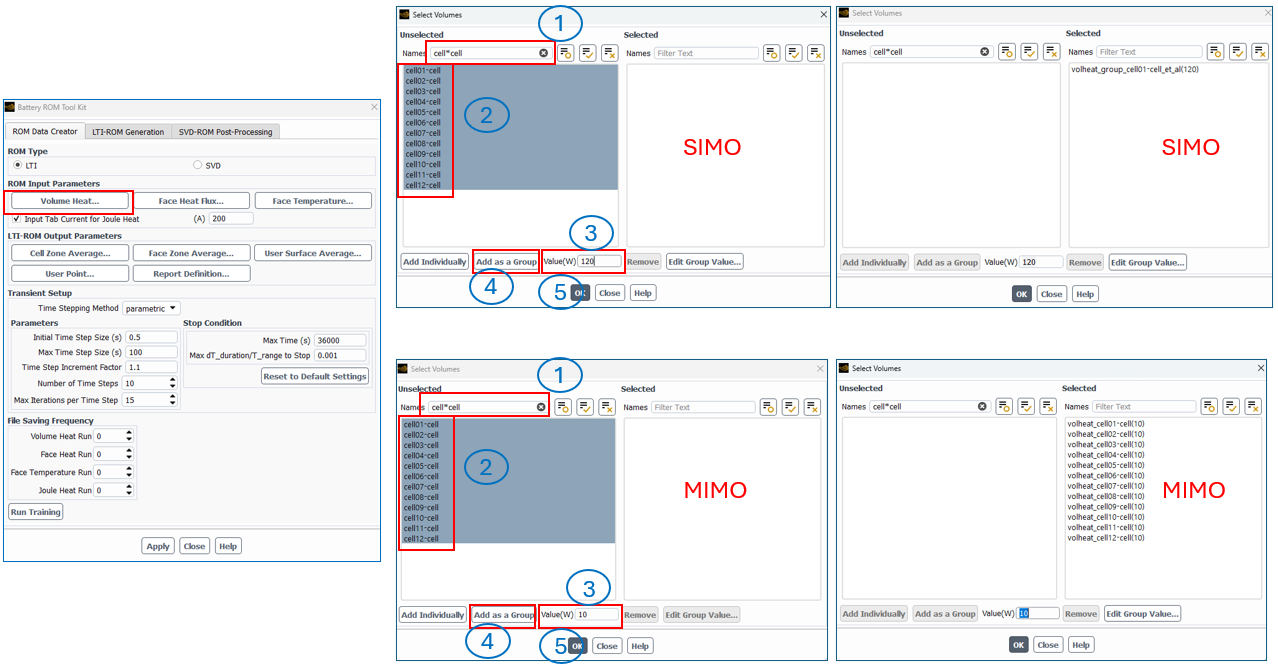Increase Number of Time Steps with up arrow

(173, 380)
